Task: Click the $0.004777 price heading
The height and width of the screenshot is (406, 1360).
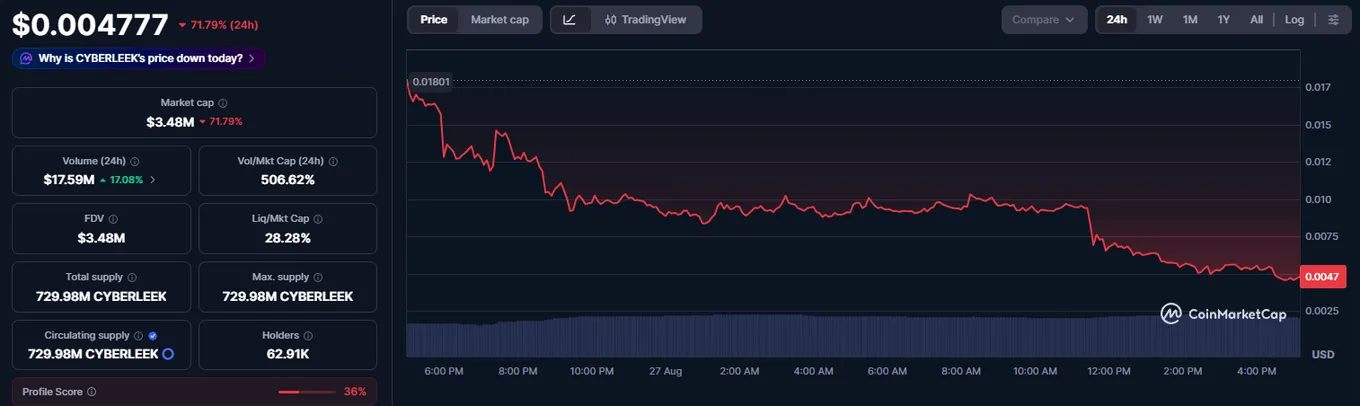Action: (x=89, y=24)
